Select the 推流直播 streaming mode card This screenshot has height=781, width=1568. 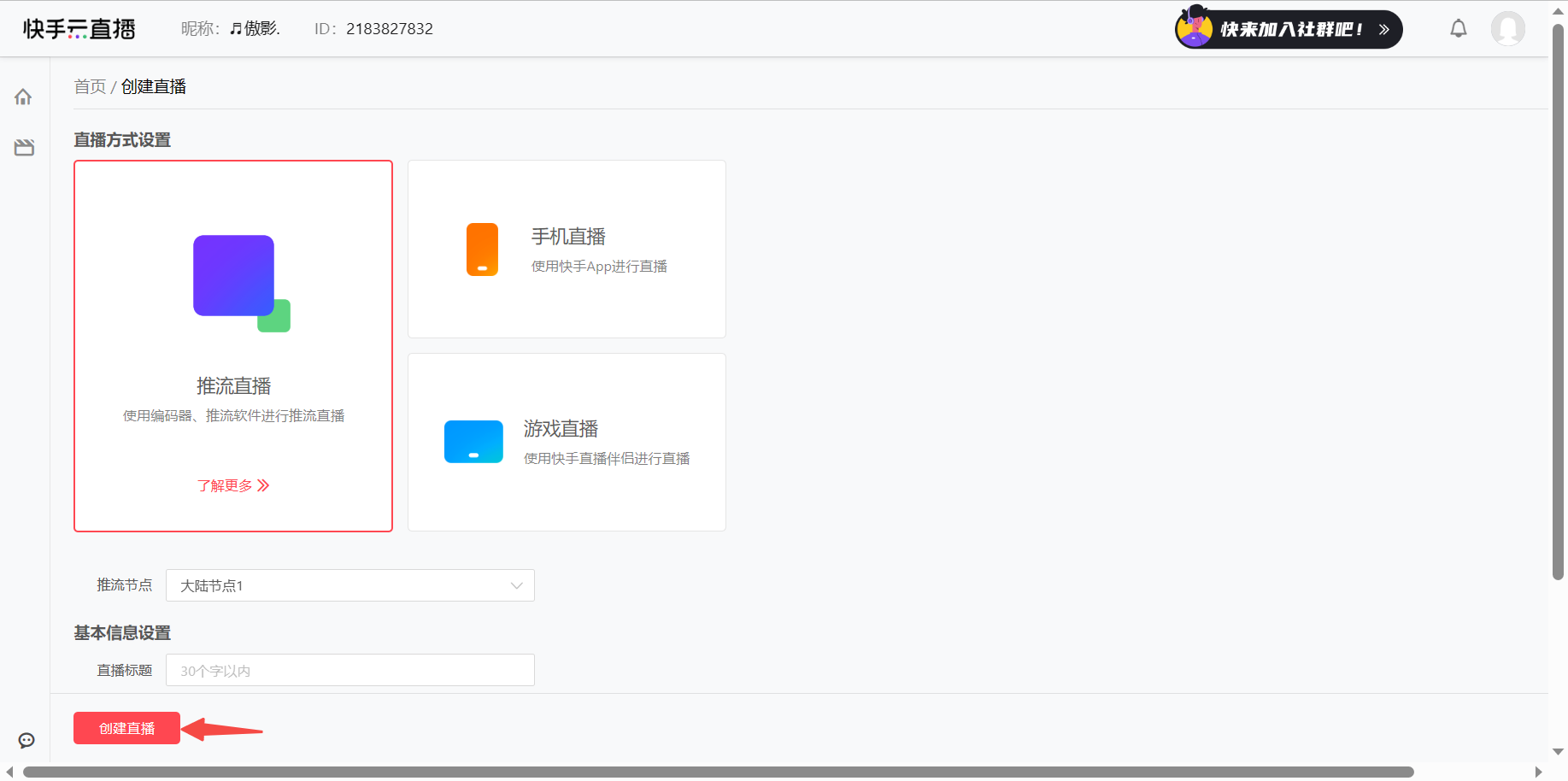tap(233, 346)
